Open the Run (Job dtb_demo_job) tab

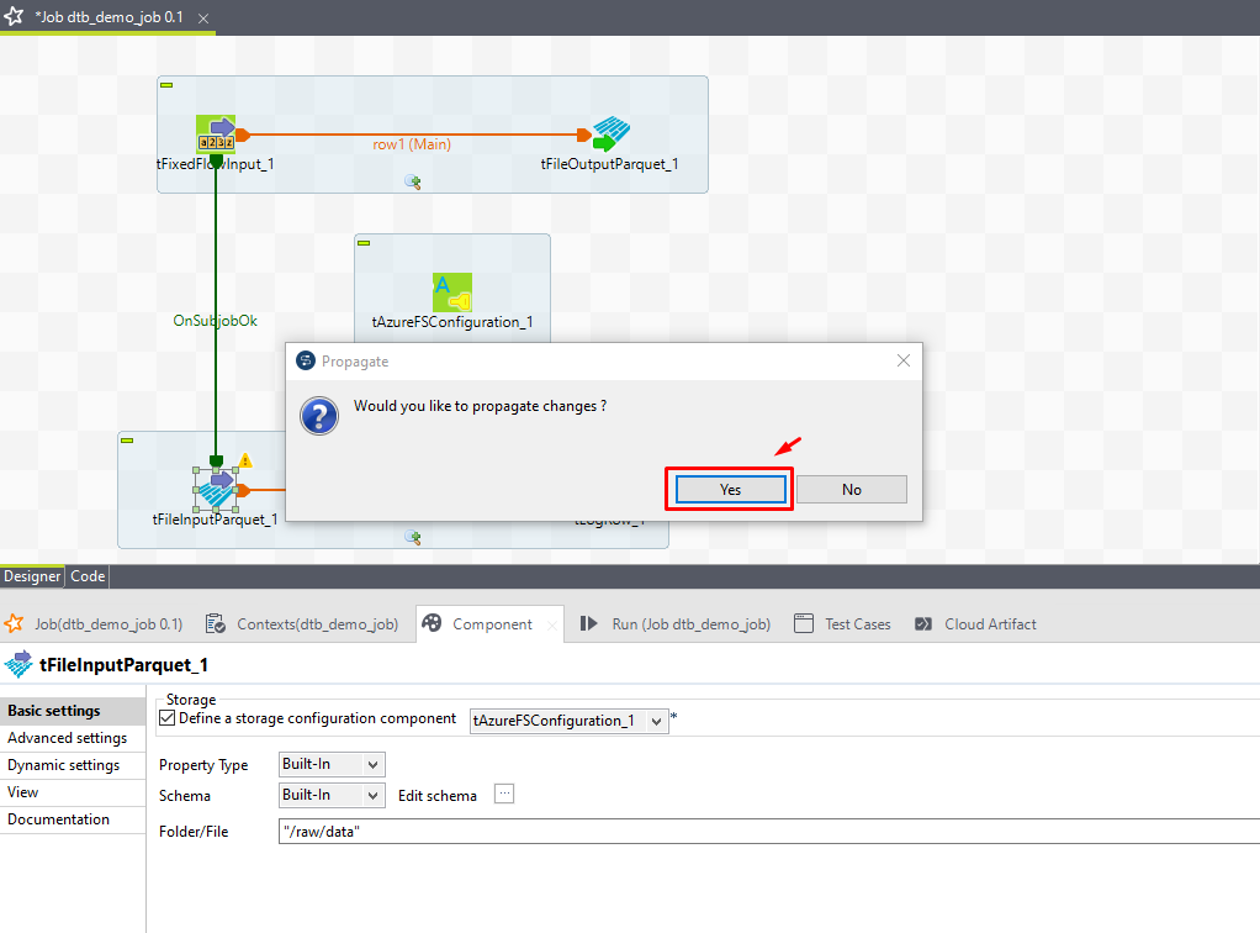676,624
